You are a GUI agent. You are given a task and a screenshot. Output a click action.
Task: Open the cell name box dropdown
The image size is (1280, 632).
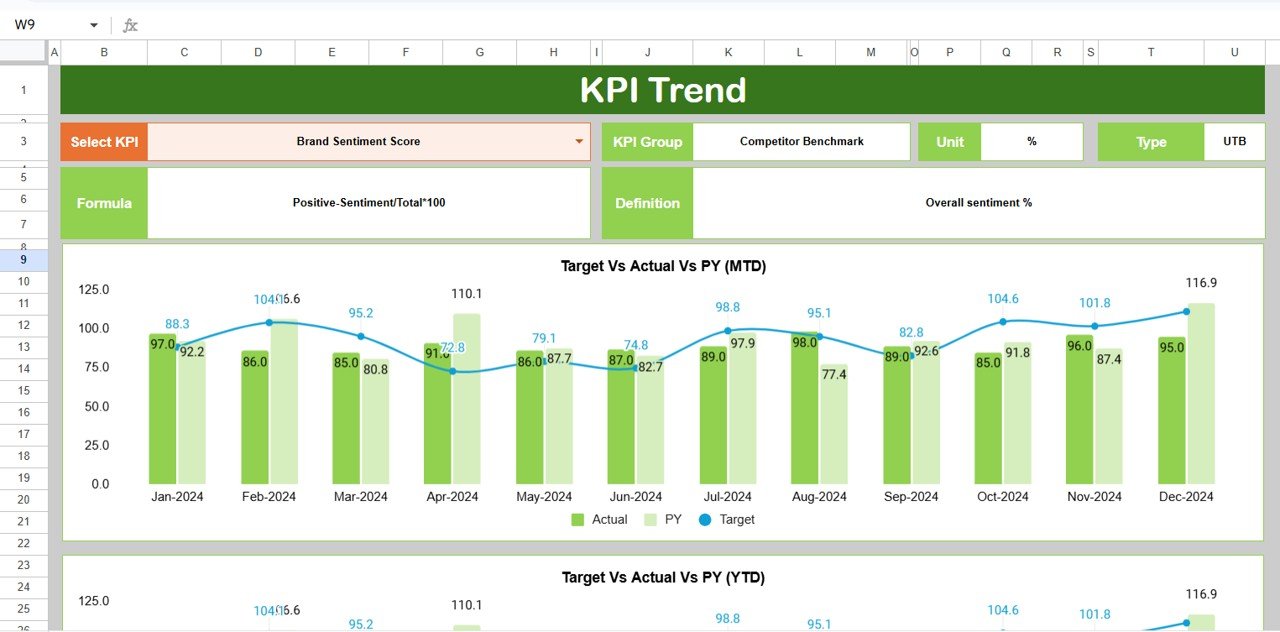point(94,25)
